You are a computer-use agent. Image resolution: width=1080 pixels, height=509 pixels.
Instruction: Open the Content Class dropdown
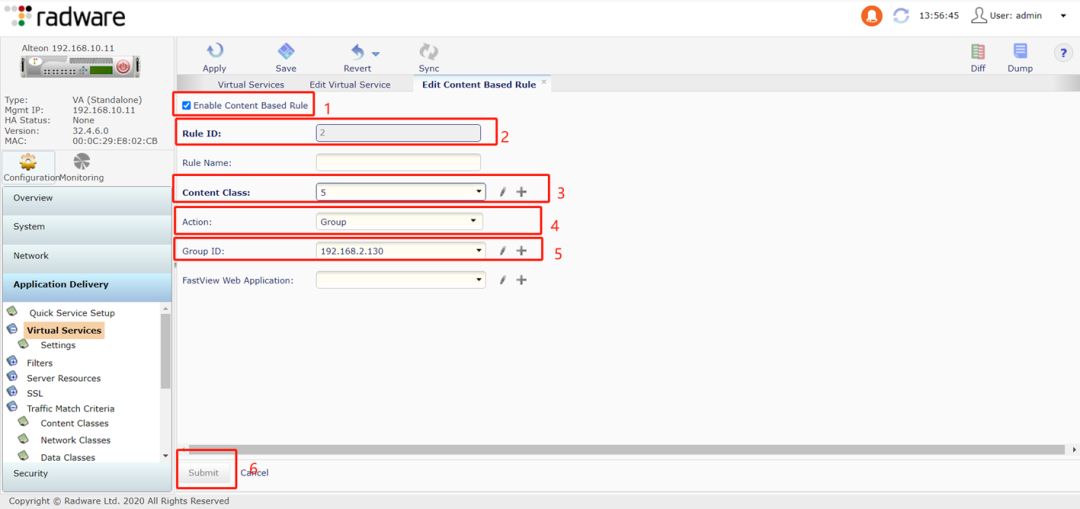[400, 192]
